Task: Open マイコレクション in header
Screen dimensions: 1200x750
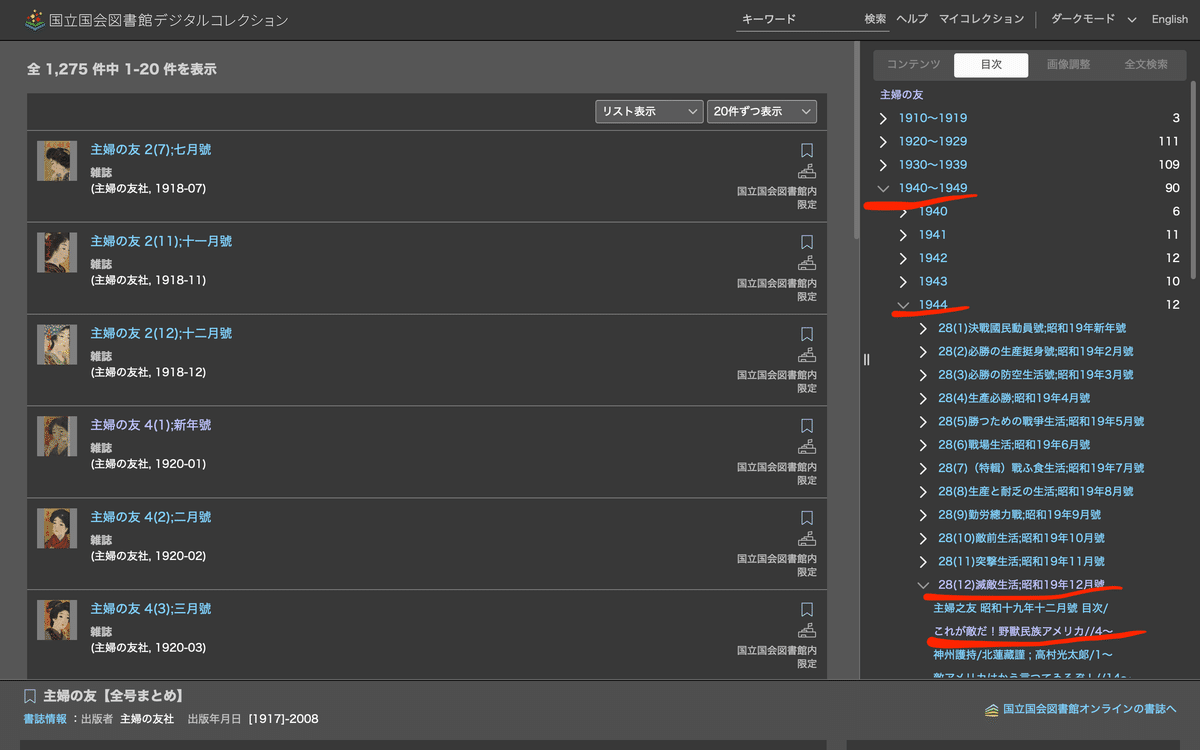Action: tap(981, 19)
